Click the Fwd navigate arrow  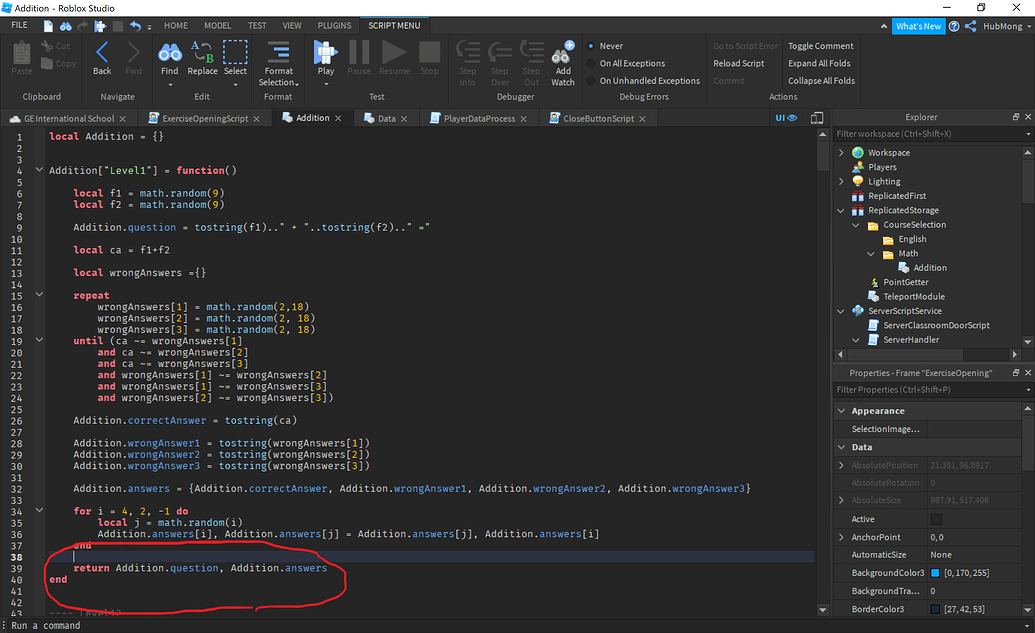pyautogui.click(x=133, y=53)
